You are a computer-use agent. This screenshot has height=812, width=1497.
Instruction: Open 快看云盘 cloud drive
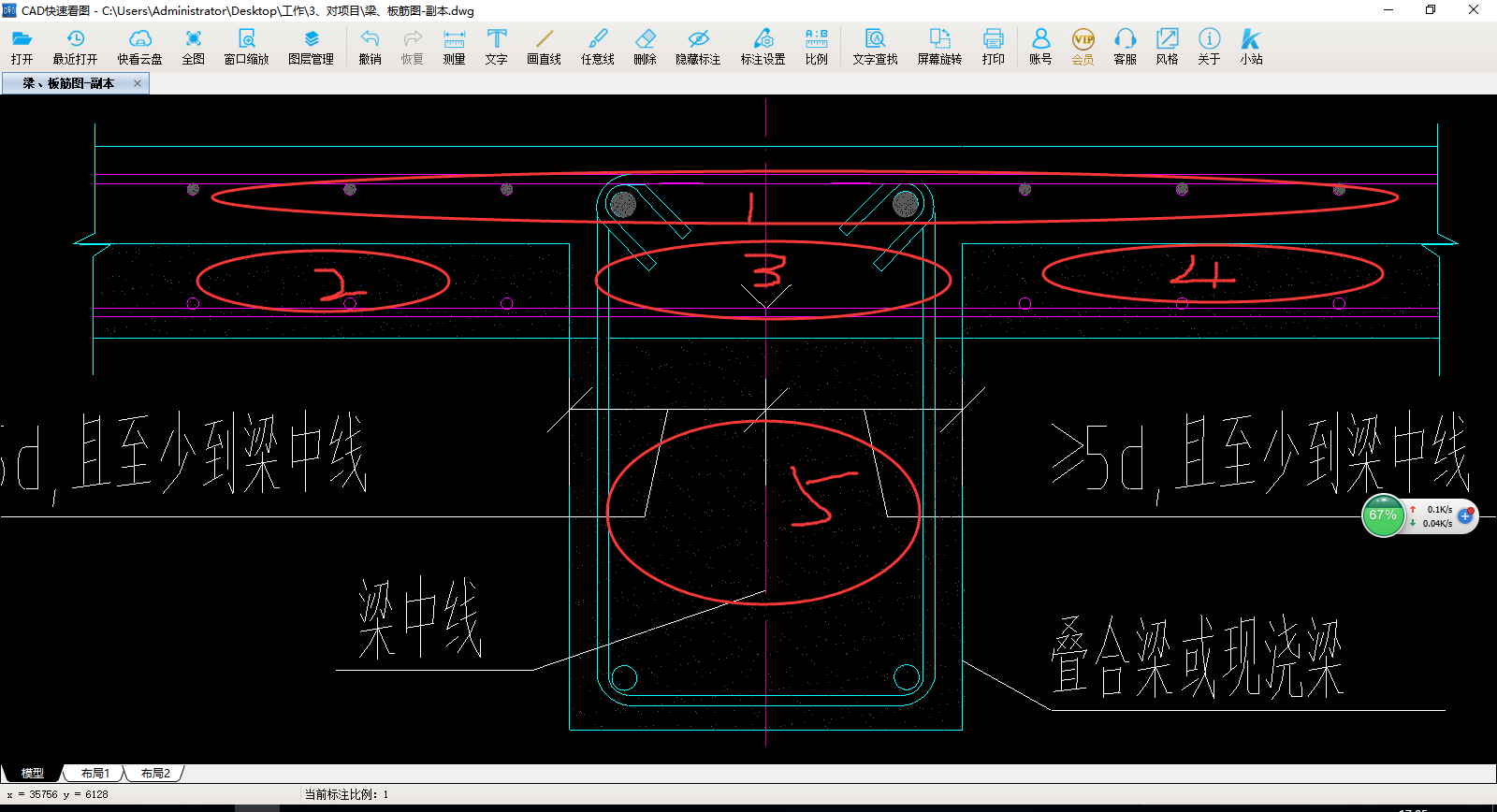pyautogui.click(x=139, y=47)
